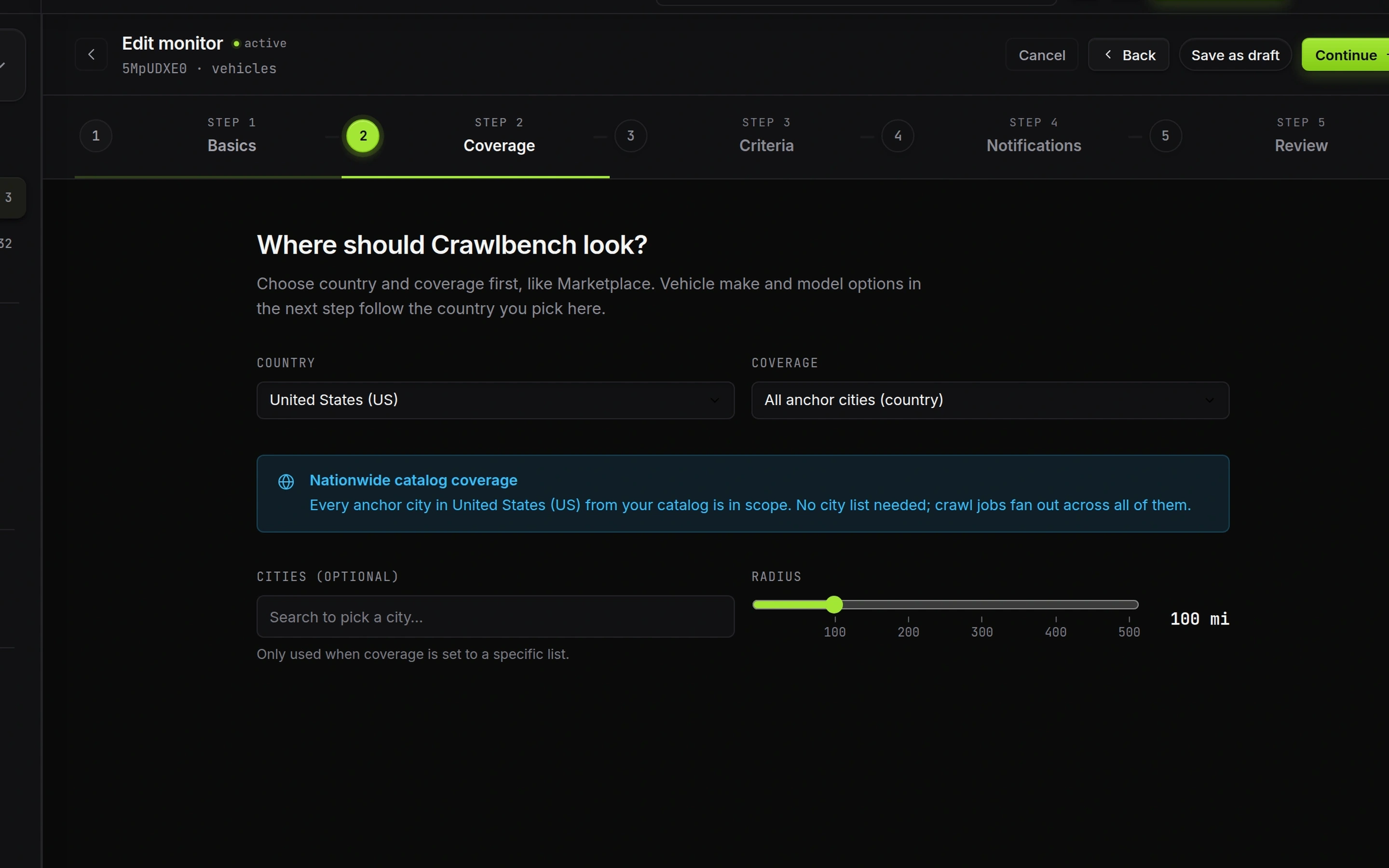Click the active status indicator

coord(259,43)
